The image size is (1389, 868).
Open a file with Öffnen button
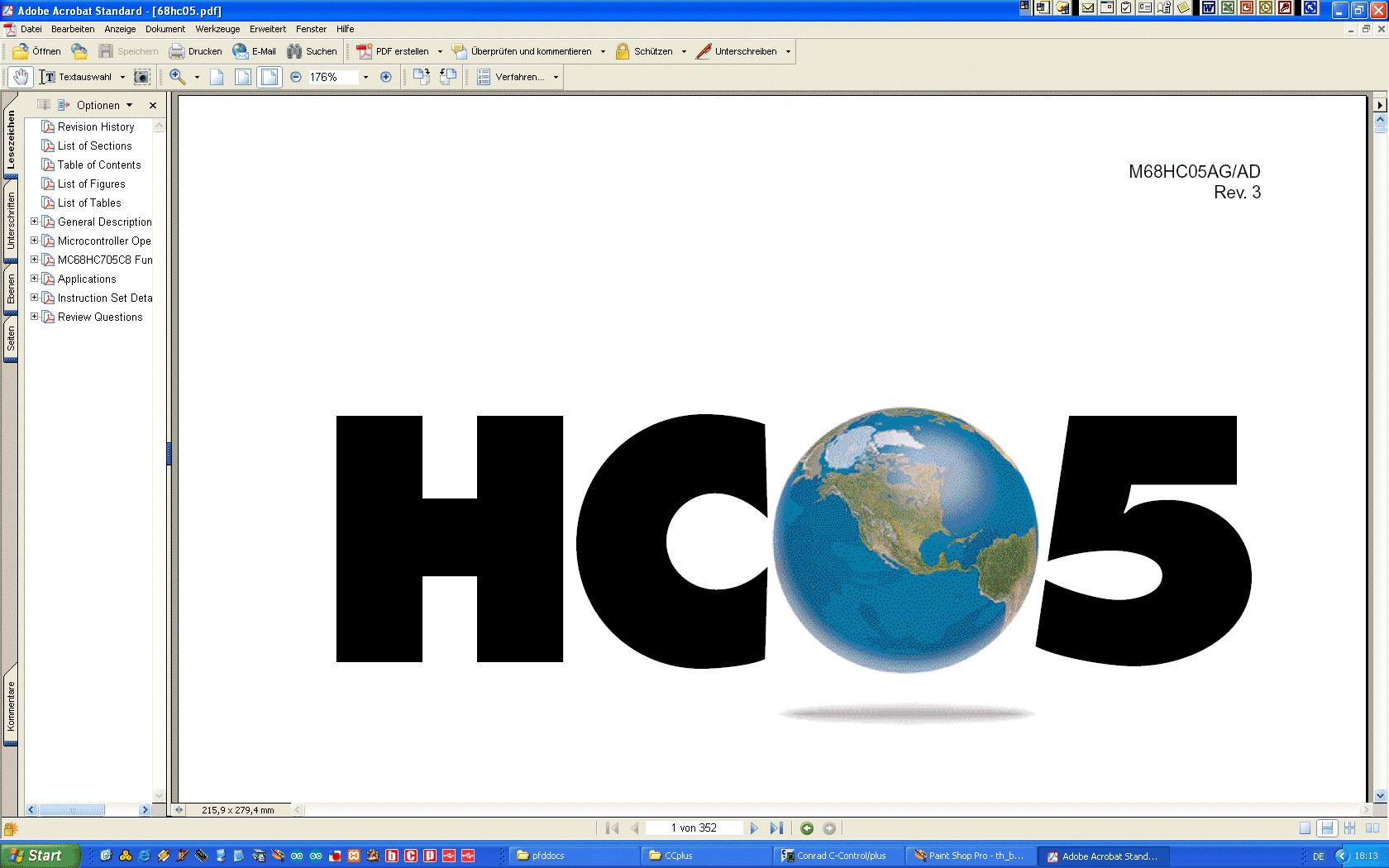[x=37, y=51]
